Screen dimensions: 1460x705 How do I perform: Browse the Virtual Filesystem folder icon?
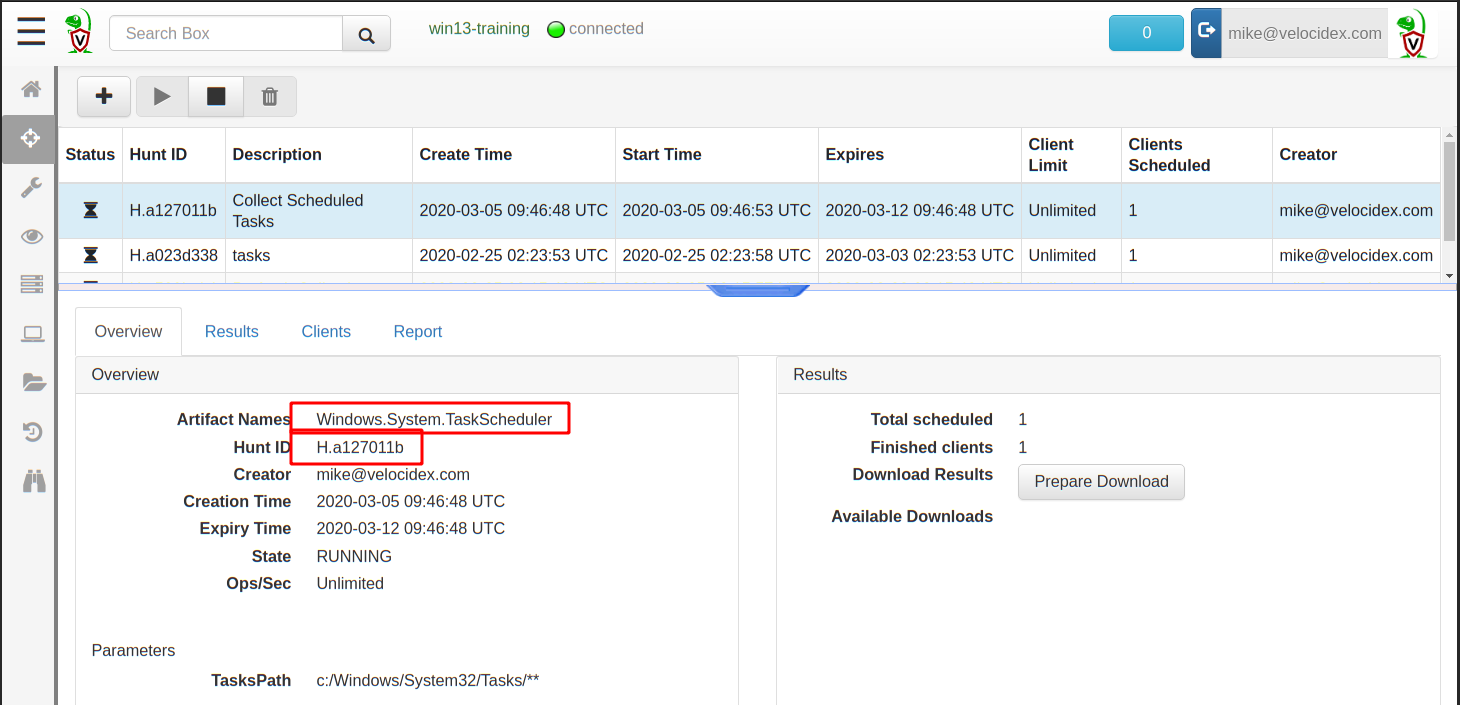tap(30, 382)
